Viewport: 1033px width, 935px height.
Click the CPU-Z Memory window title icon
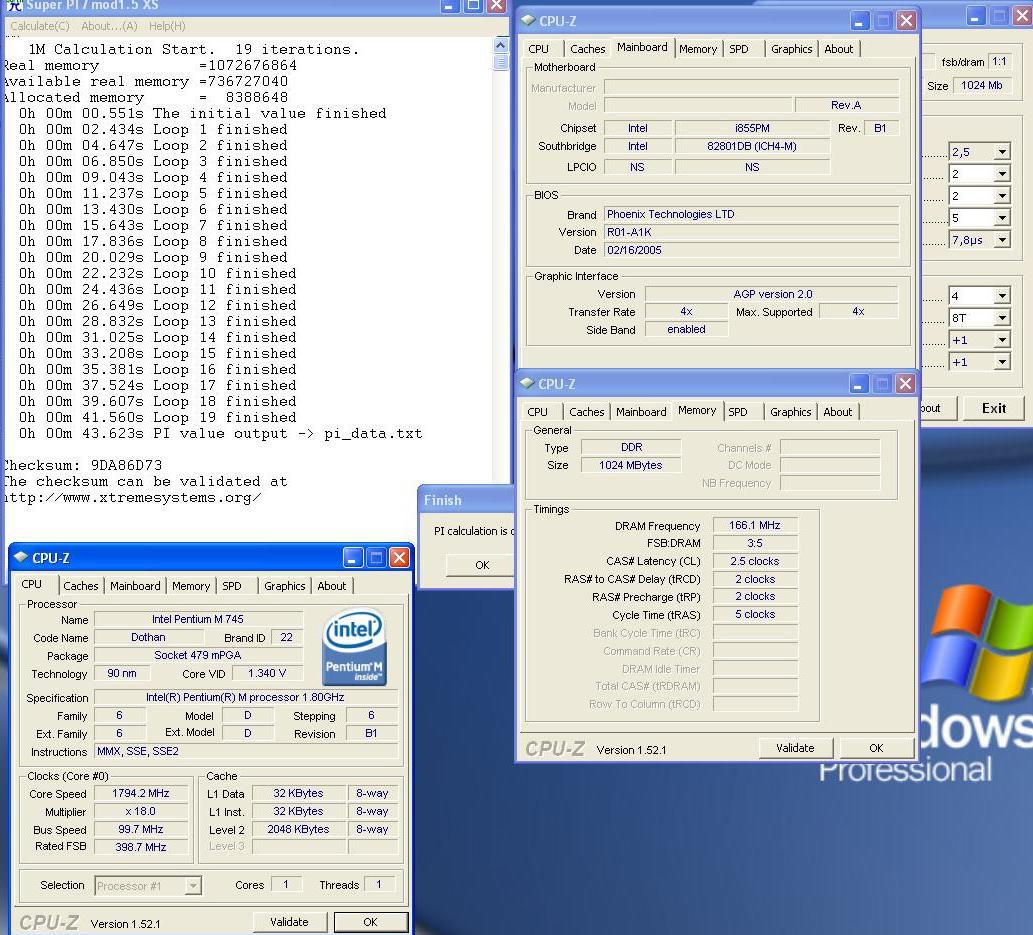pos(526,383)
